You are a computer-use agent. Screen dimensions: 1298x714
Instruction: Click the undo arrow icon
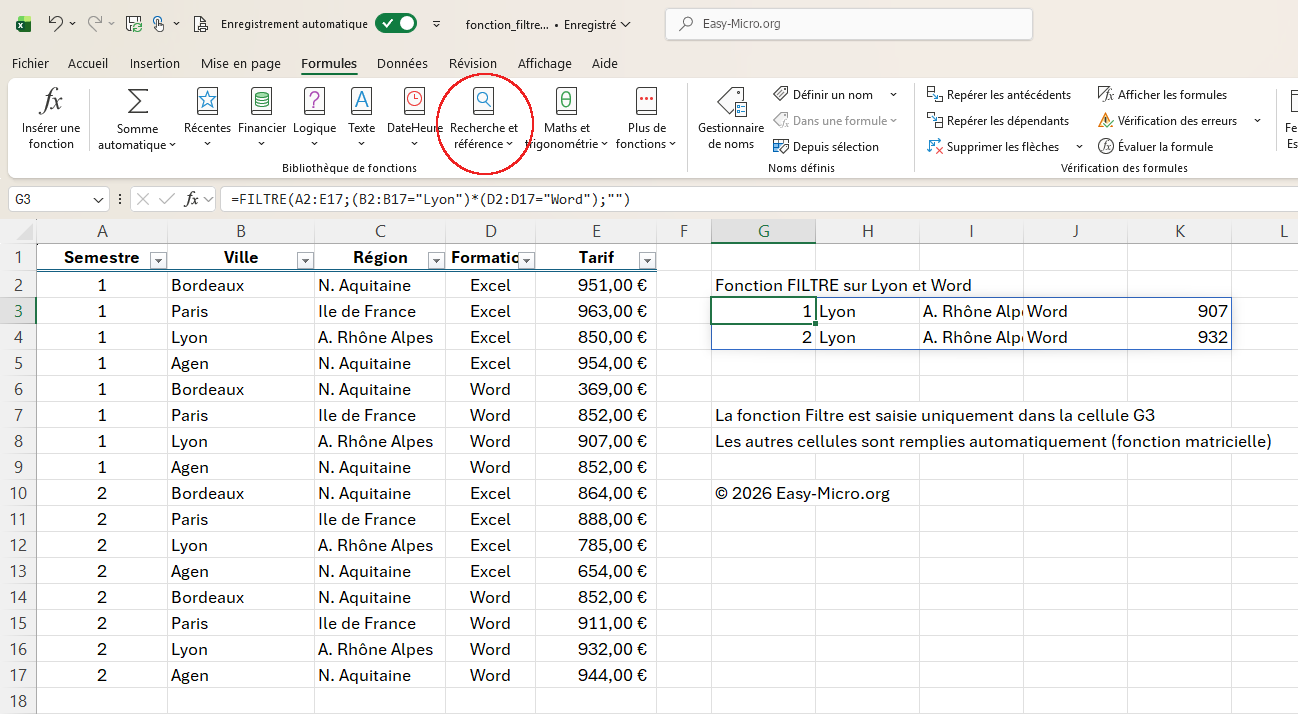(56, 23)
